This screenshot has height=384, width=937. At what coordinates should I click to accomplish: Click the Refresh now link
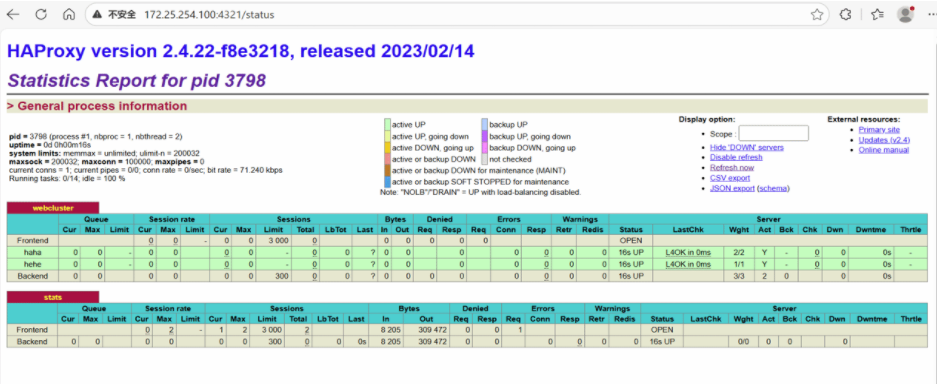731,167
